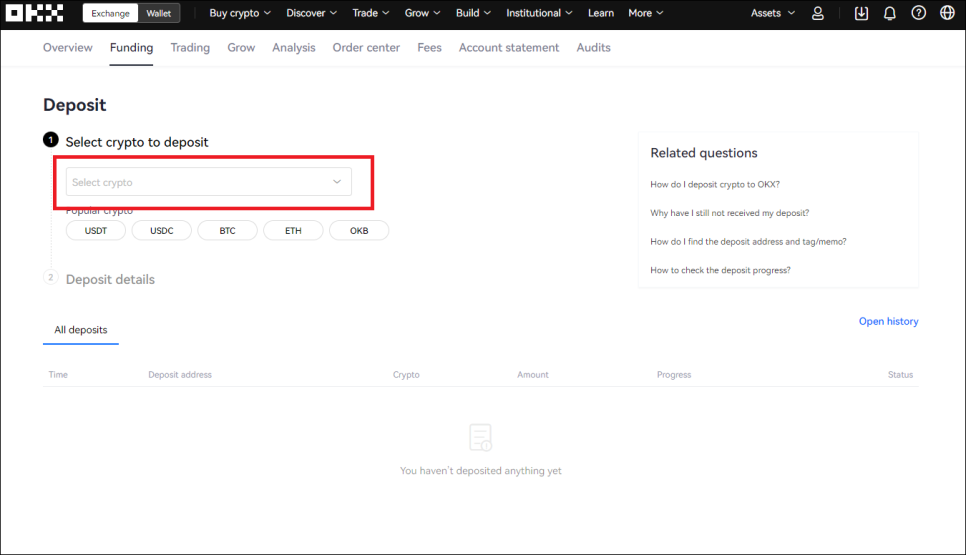This screenshot has width=966, height=555.
Task: Expand the More menu
Action: [x=646, y=13]
